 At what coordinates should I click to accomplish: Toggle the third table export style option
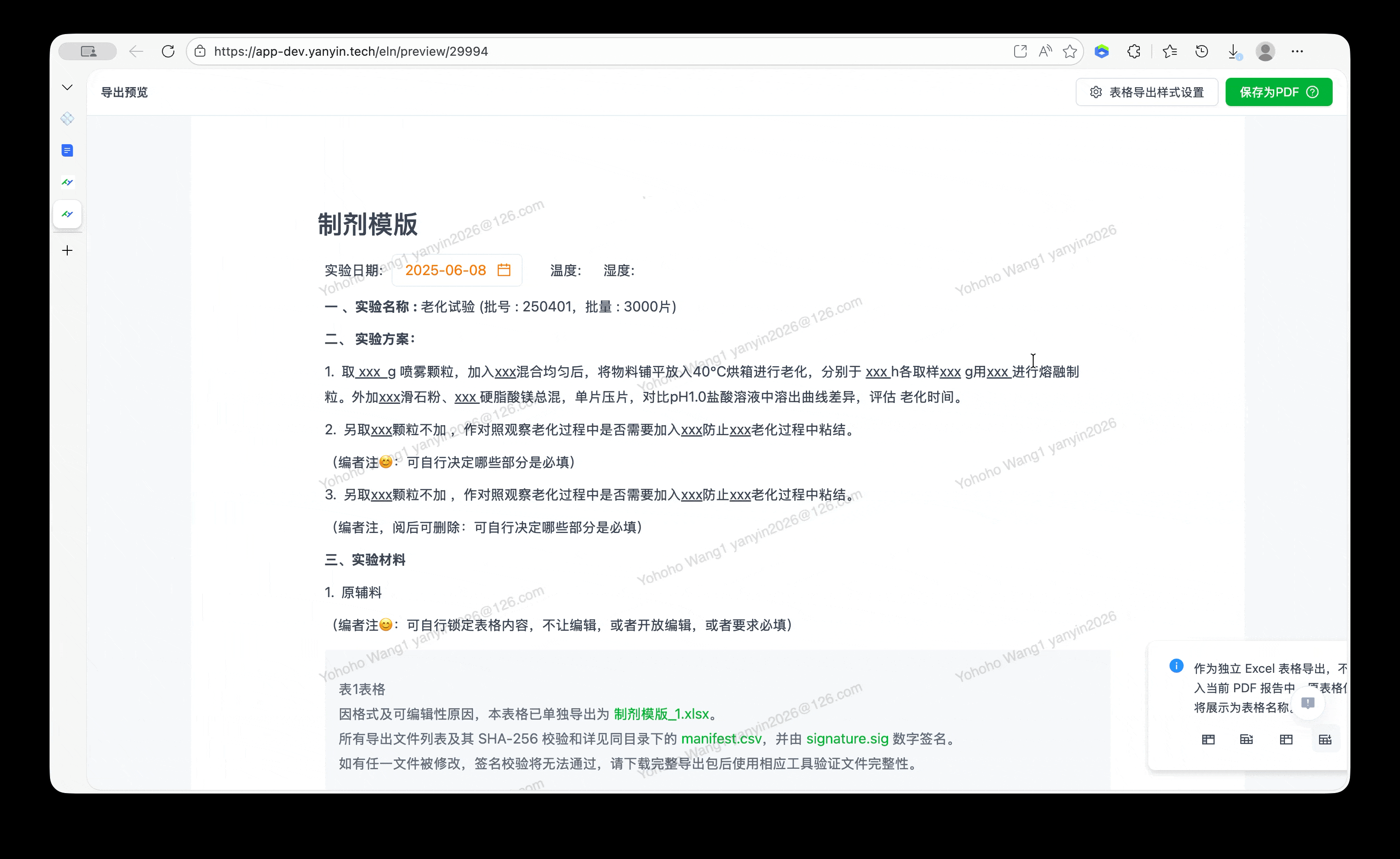[x=1286, y=739]
